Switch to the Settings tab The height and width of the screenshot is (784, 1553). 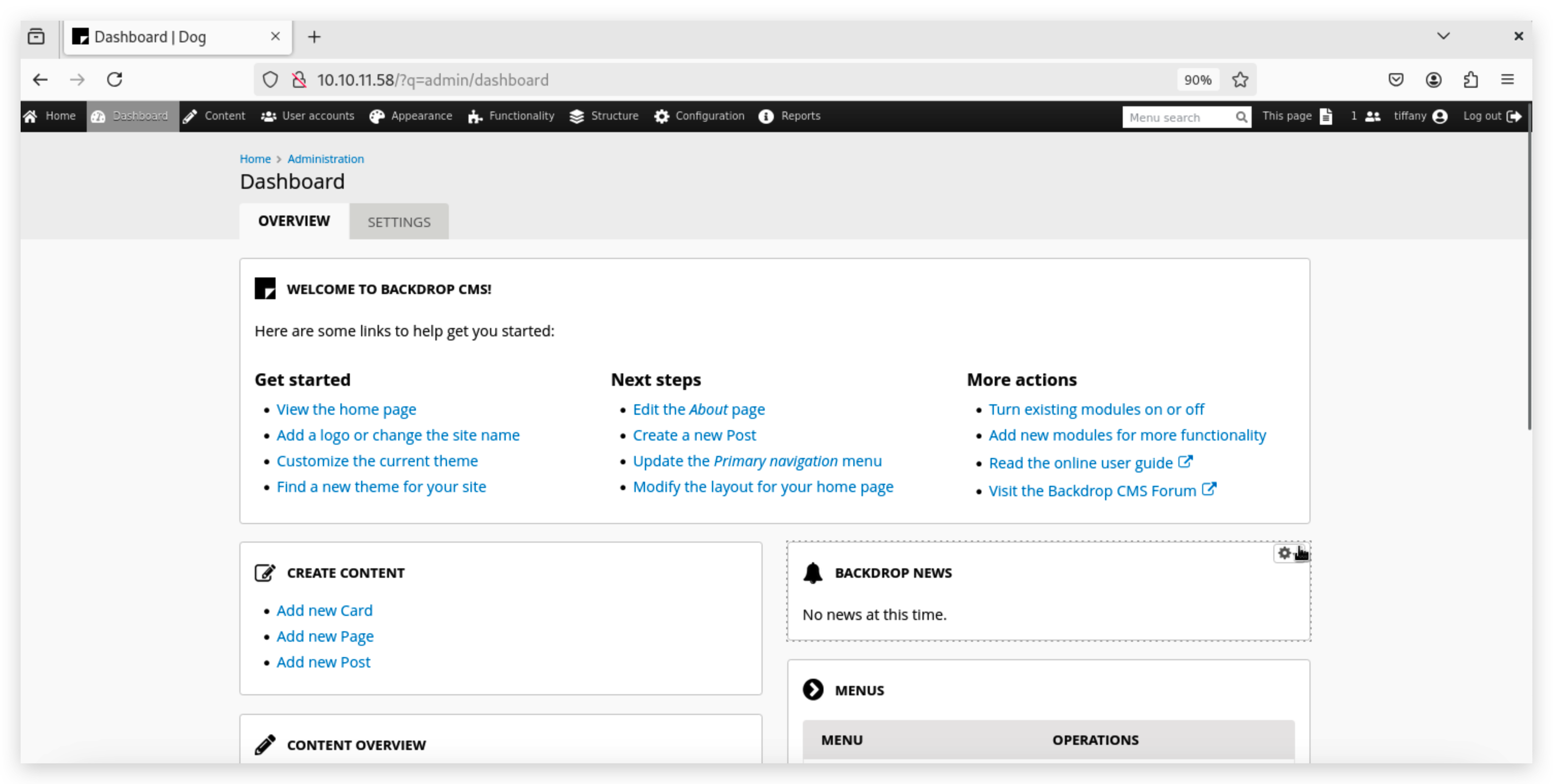pyautogui.click(x=398, y=222)
